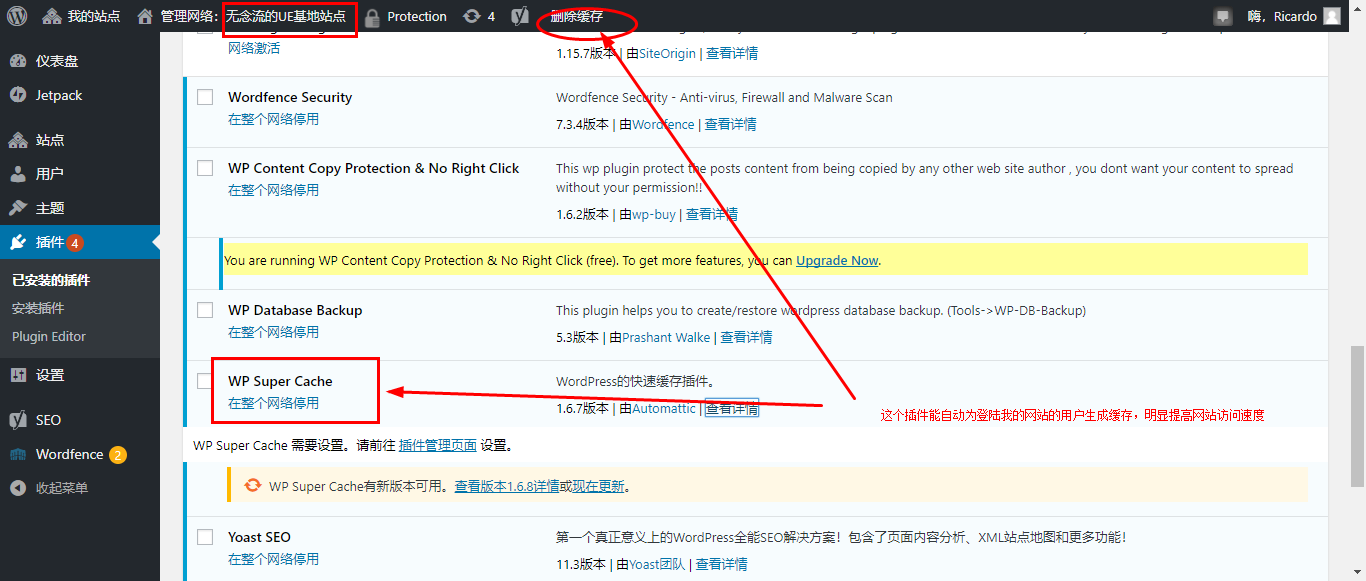This screenshot has height=581, width=1366.
Task: Open Automattic author link
Action: (663, 408)
